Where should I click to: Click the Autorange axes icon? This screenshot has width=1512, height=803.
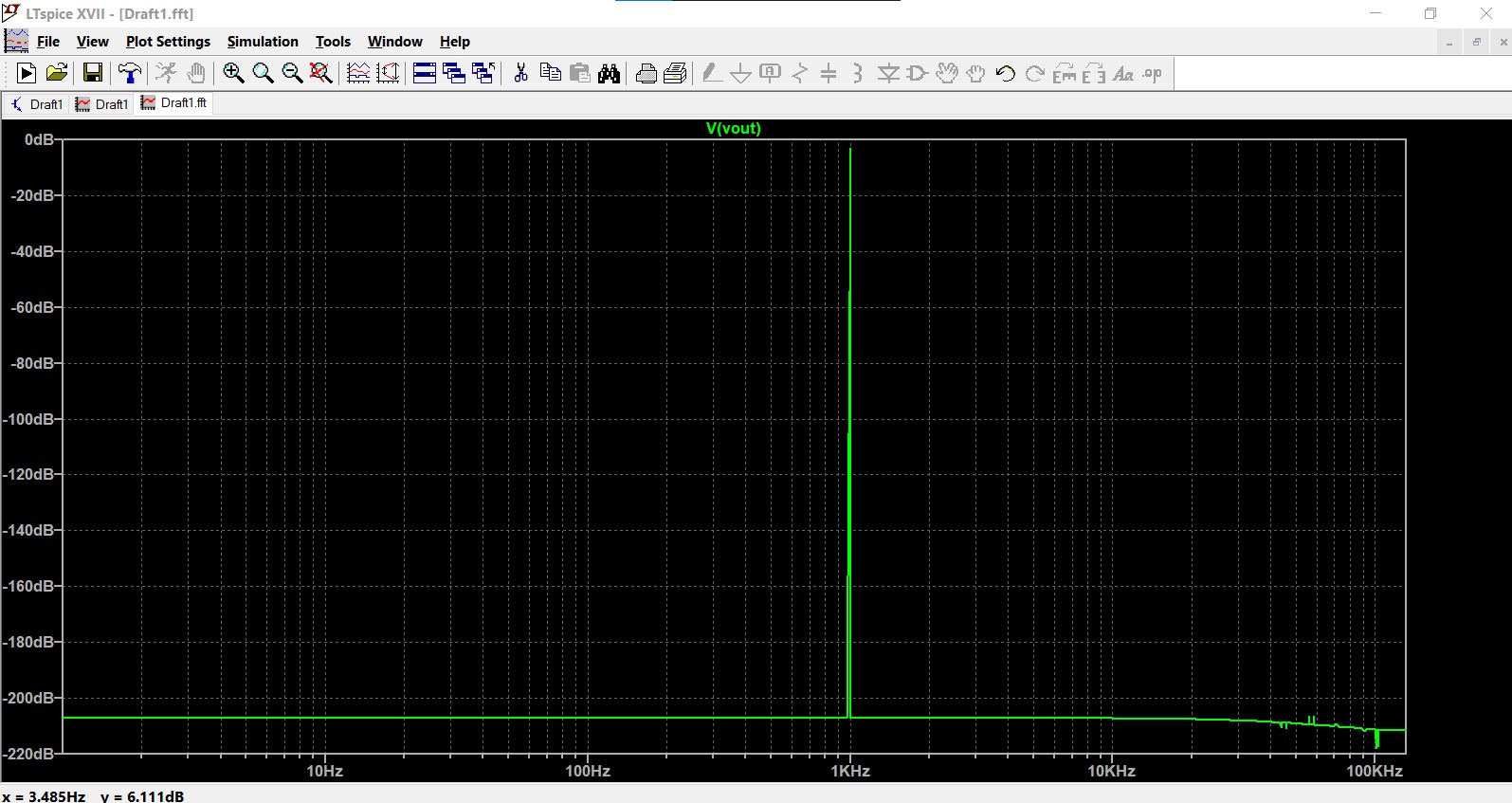pos(388,73)
